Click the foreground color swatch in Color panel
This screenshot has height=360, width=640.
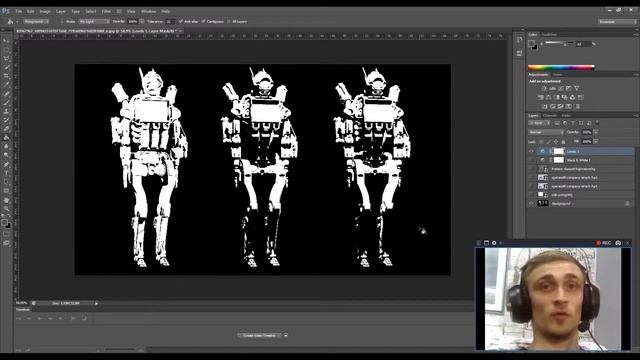(531, 44)
